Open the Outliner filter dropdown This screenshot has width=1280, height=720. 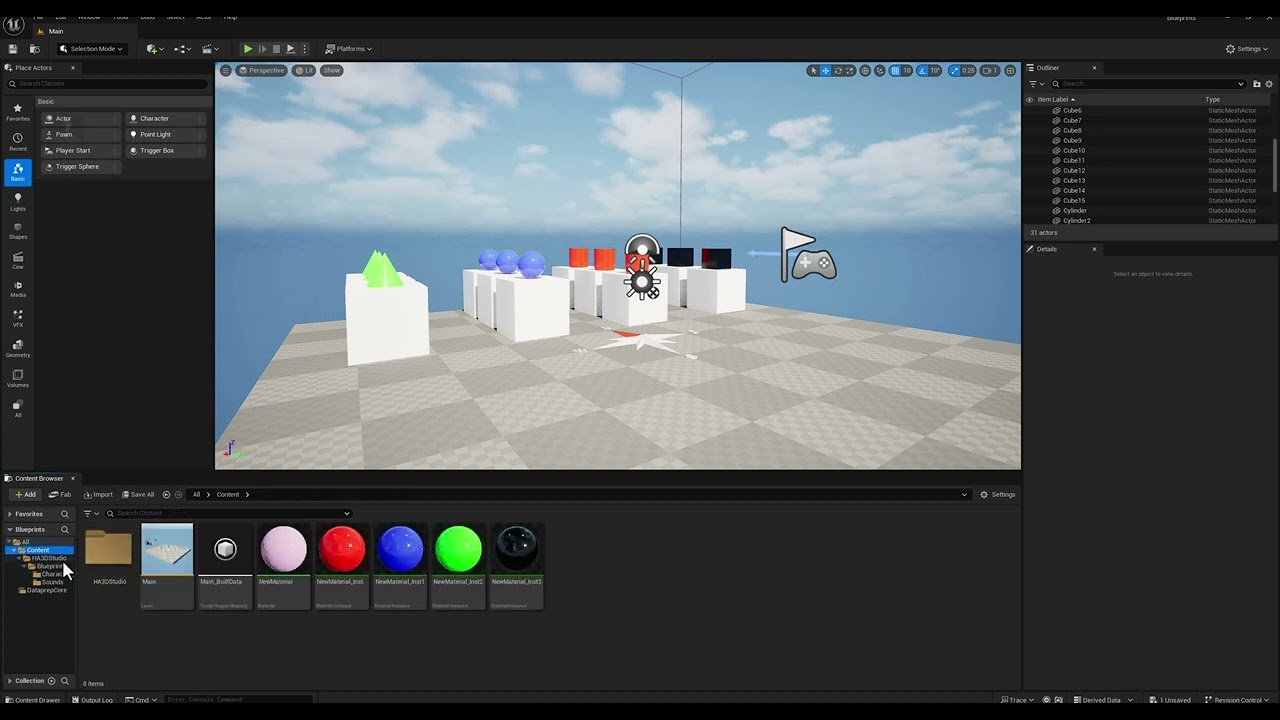pos(1034,84)
